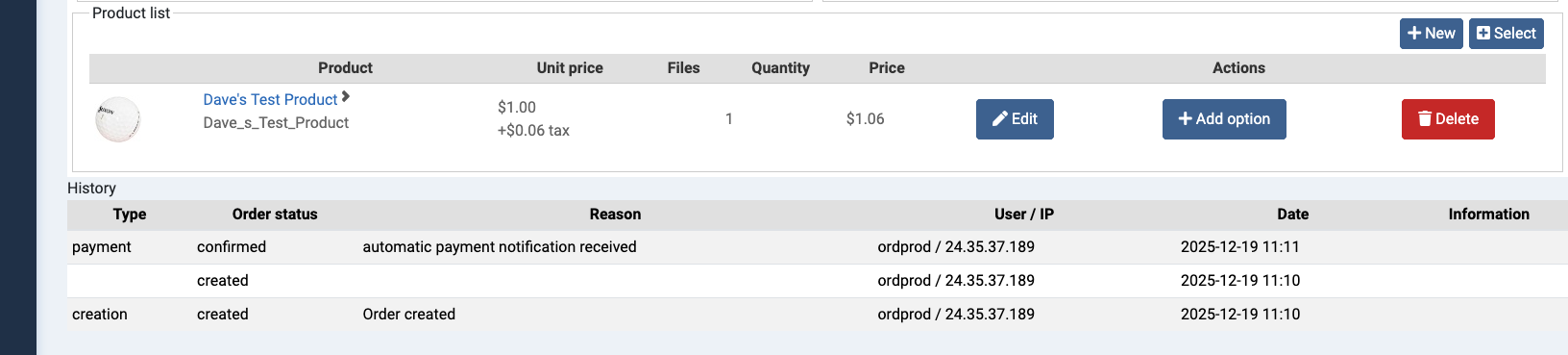Click the Dave_s_Test_Product product code text

(x=276, y=122)
